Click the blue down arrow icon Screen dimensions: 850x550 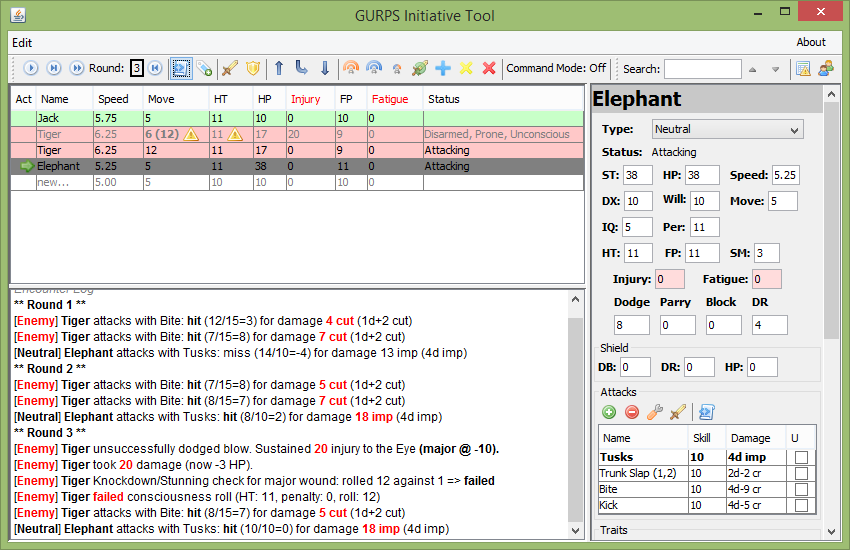coord(325,68)
